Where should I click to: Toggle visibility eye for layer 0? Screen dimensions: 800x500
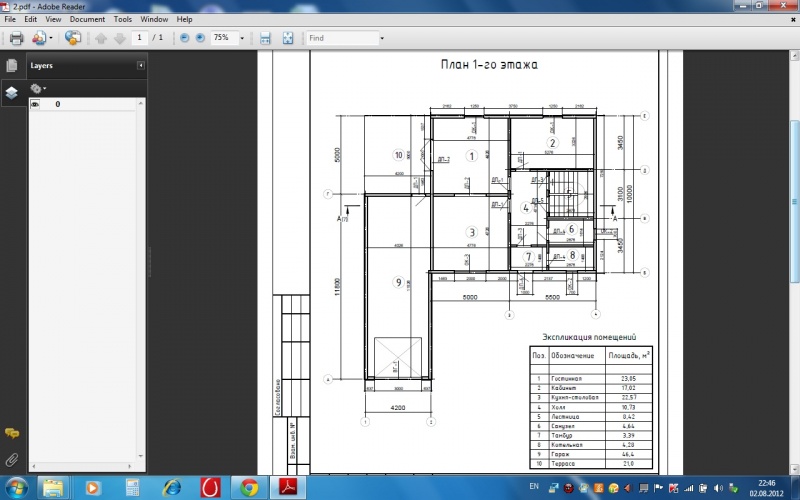tap(35, 104)
